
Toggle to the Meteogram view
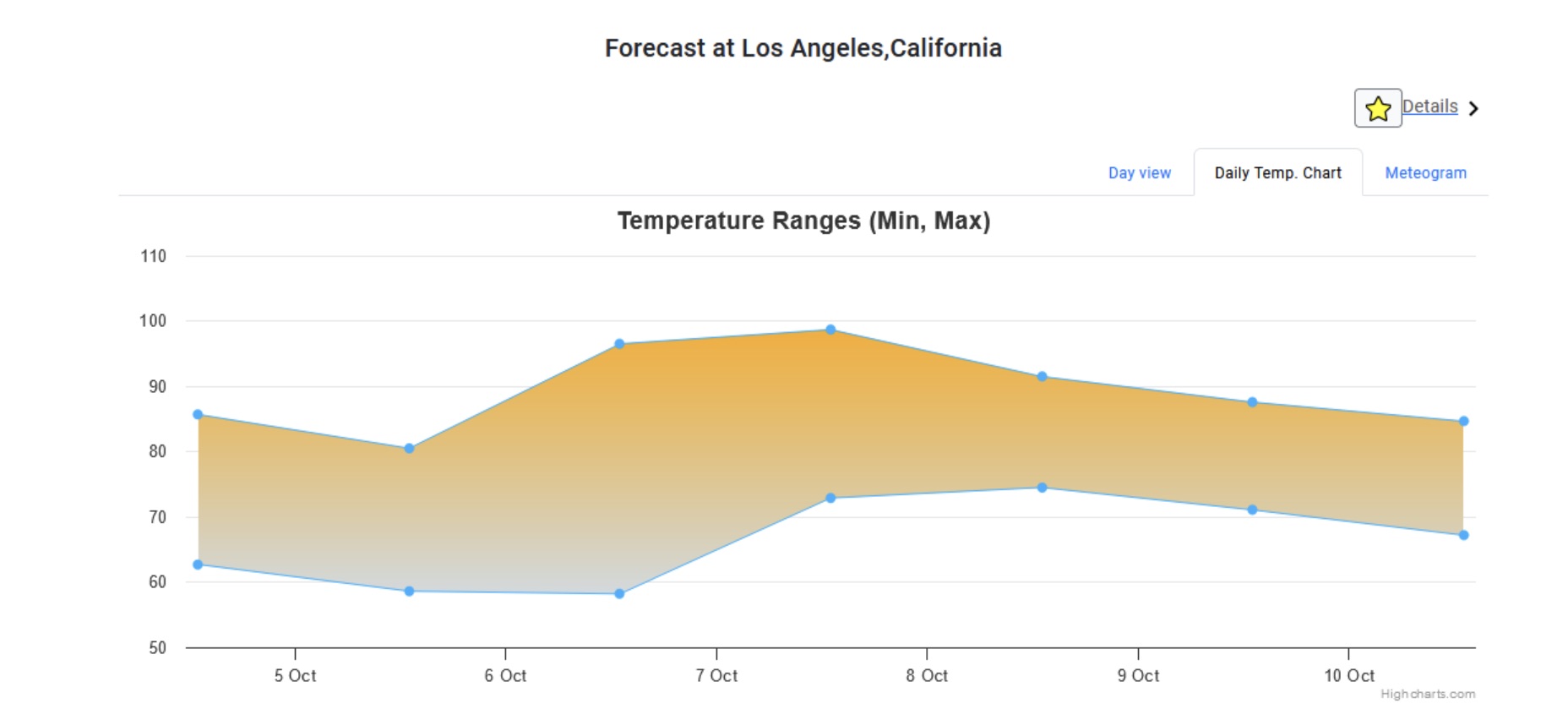1425,172
